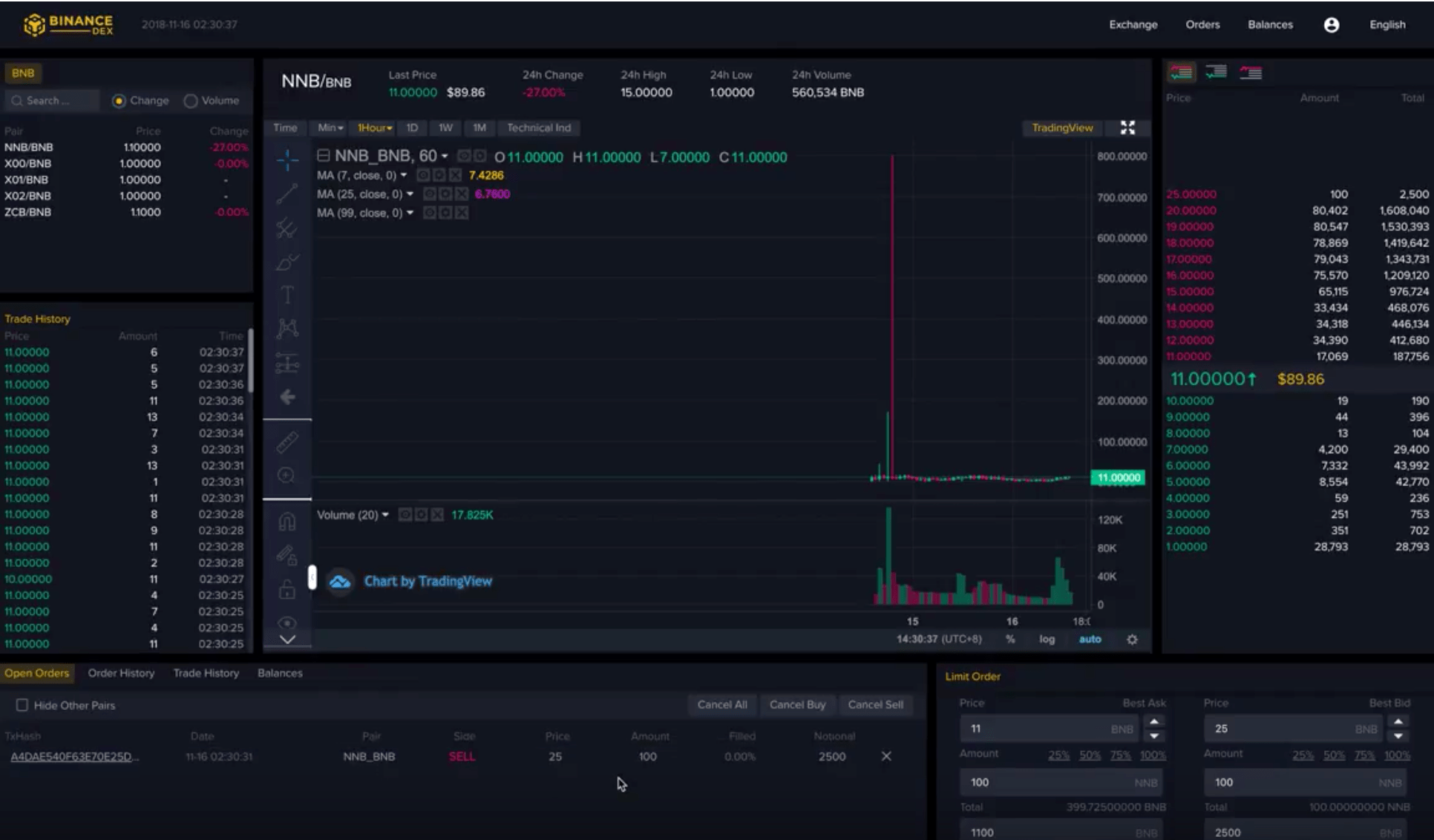Viewport: 1434px width, 840px height.
Task: Toggle stay in drawing mode pencil-lock icon
Action: 287,556
